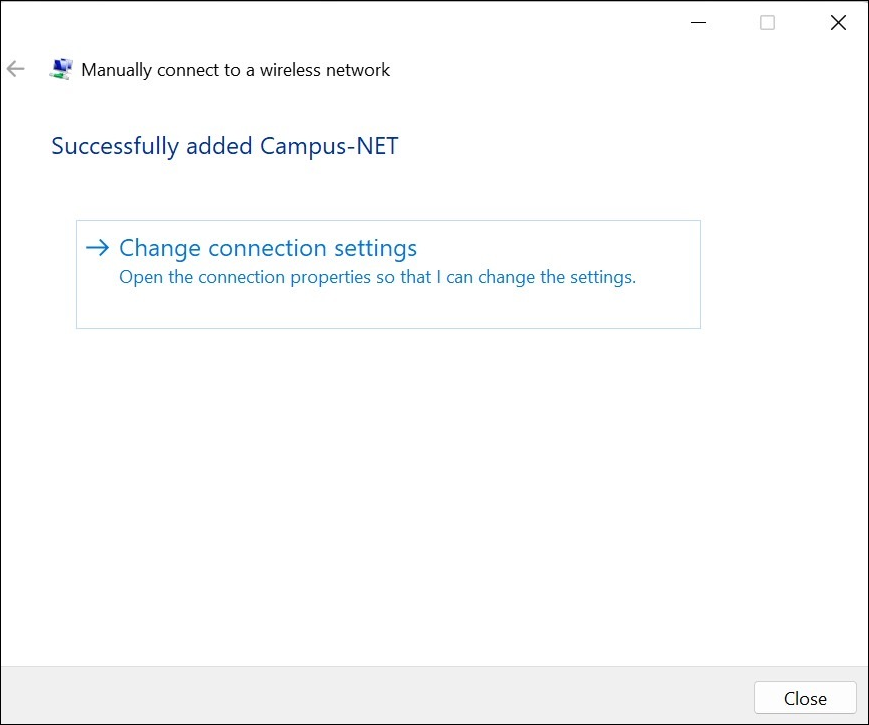Screen dimensions: 869x725
Task: Click the "Open the connection properties" description text
Action: click(x=377, y=277)
